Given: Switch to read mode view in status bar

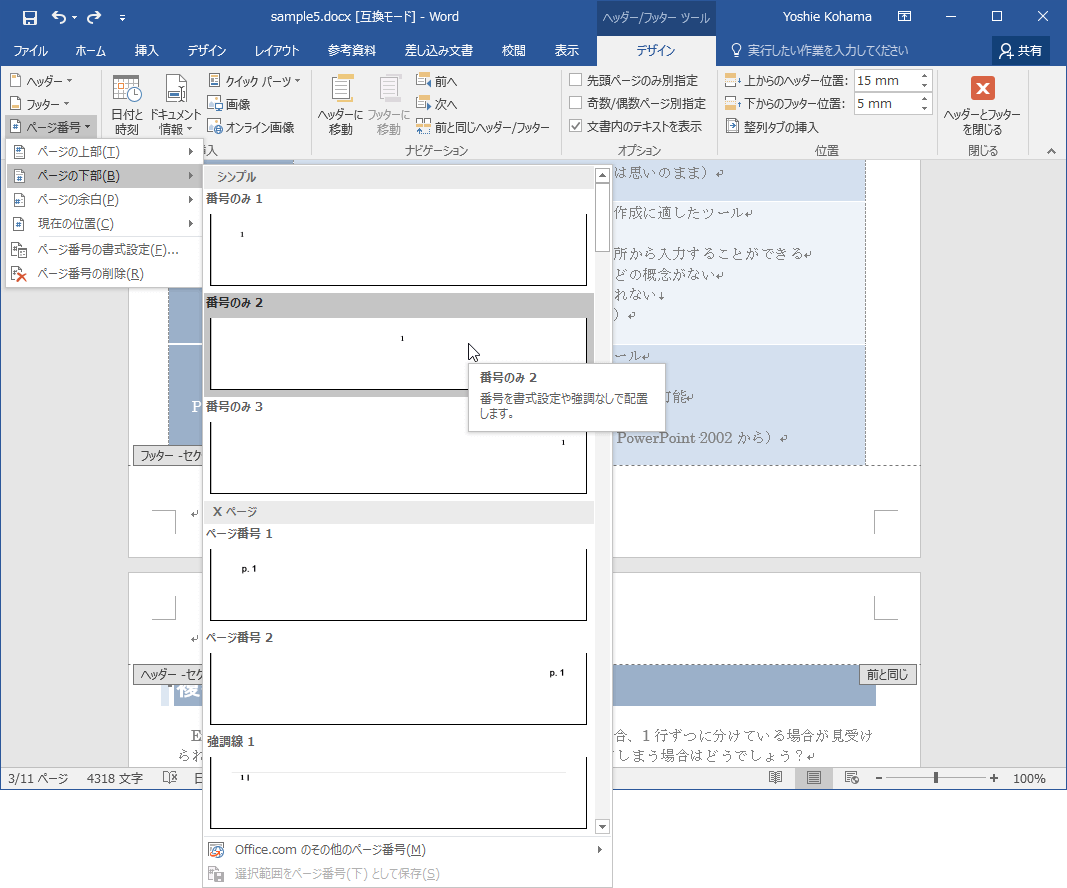Looking at the screenshot, I should coord(775,778).
